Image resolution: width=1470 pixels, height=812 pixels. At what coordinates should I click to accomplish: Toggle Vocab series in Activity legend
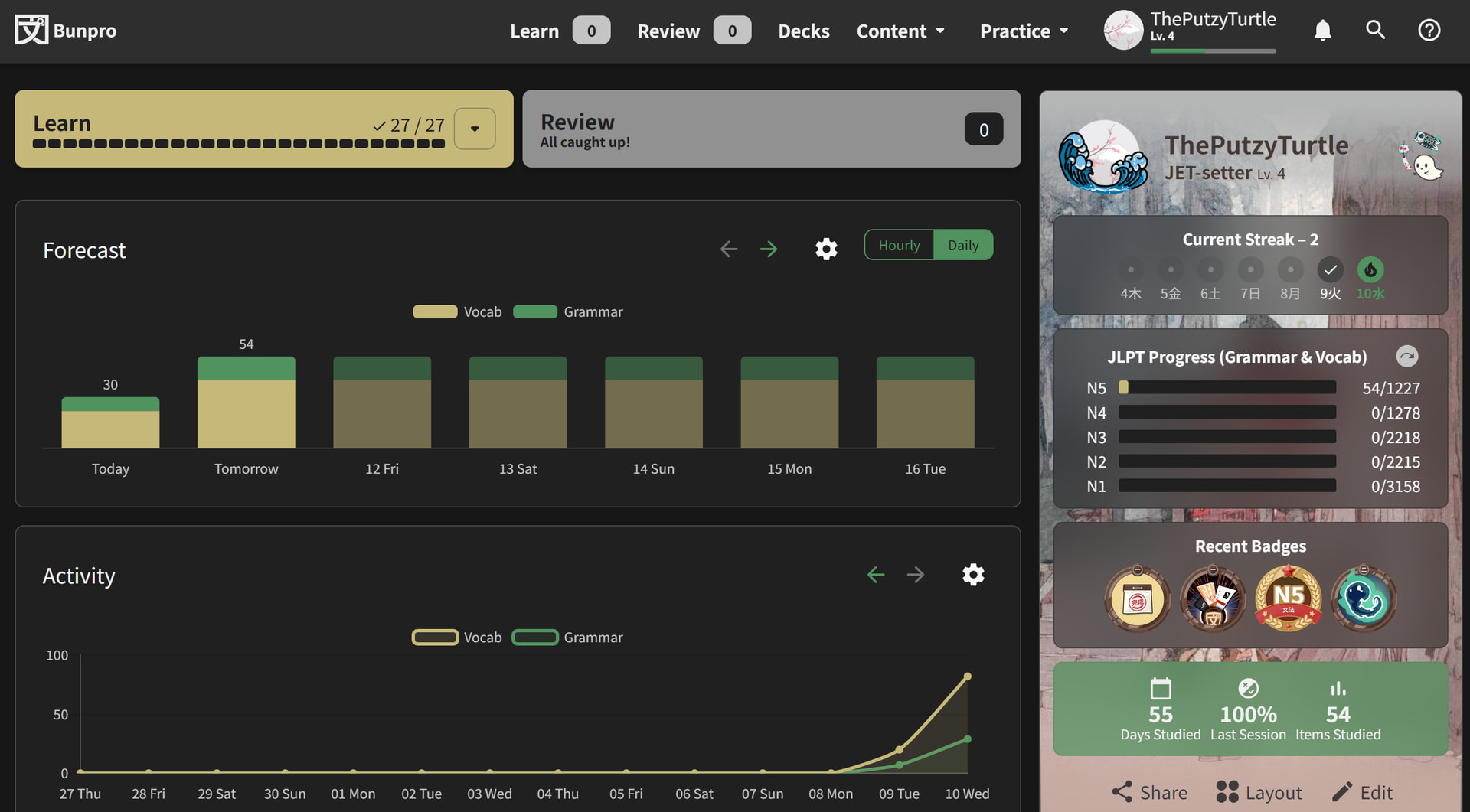pos(458,637)
